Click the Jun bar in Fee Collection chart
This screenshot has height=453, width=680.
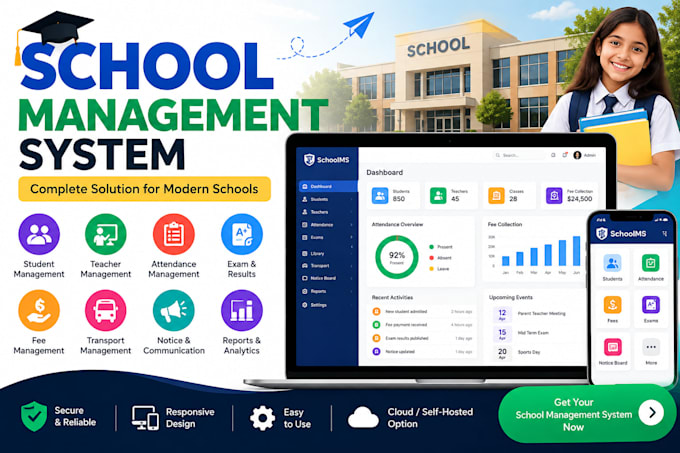point(576,251)
